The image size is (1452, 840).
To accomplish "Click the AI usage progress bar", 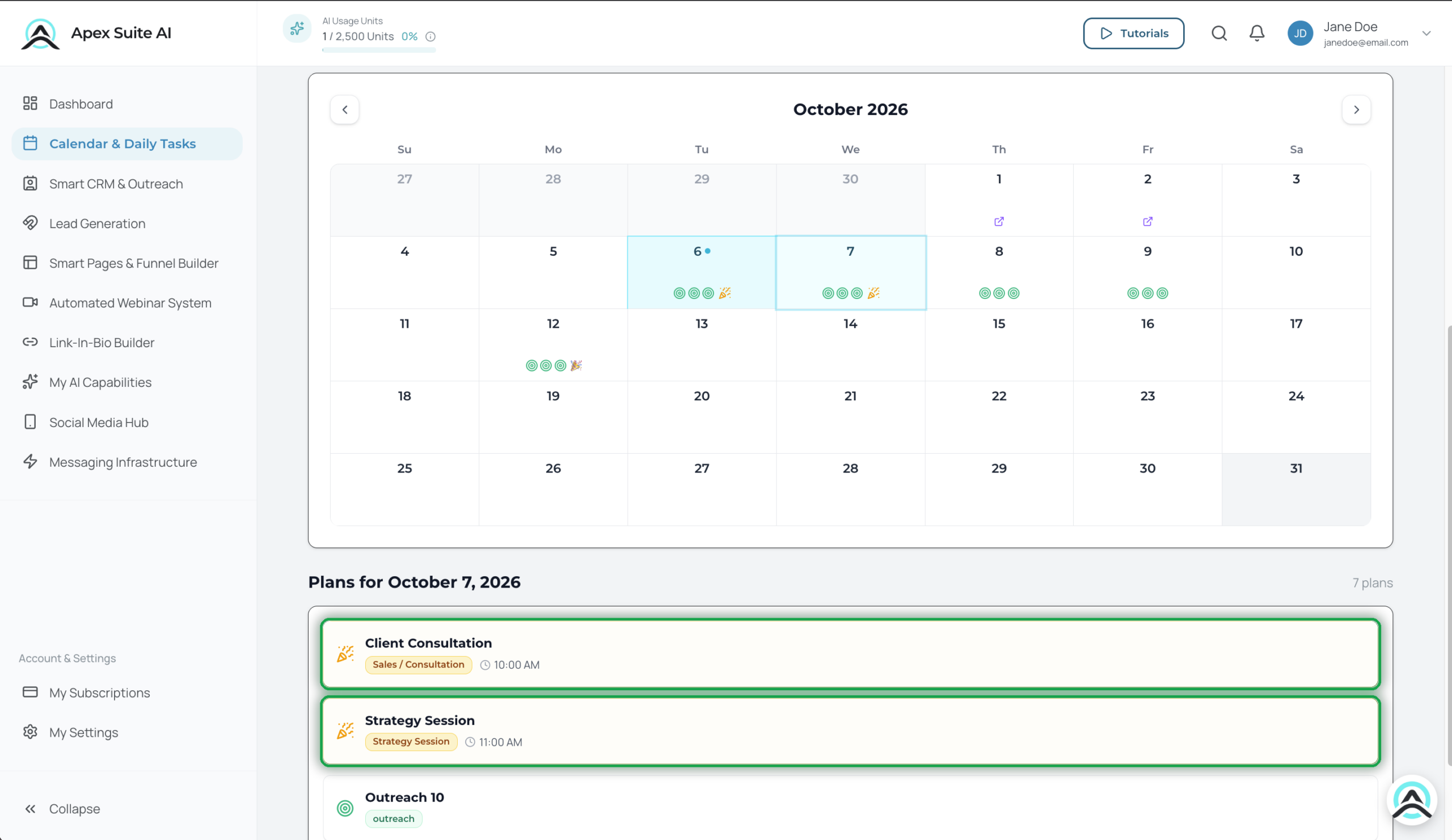I will point(378,50).
